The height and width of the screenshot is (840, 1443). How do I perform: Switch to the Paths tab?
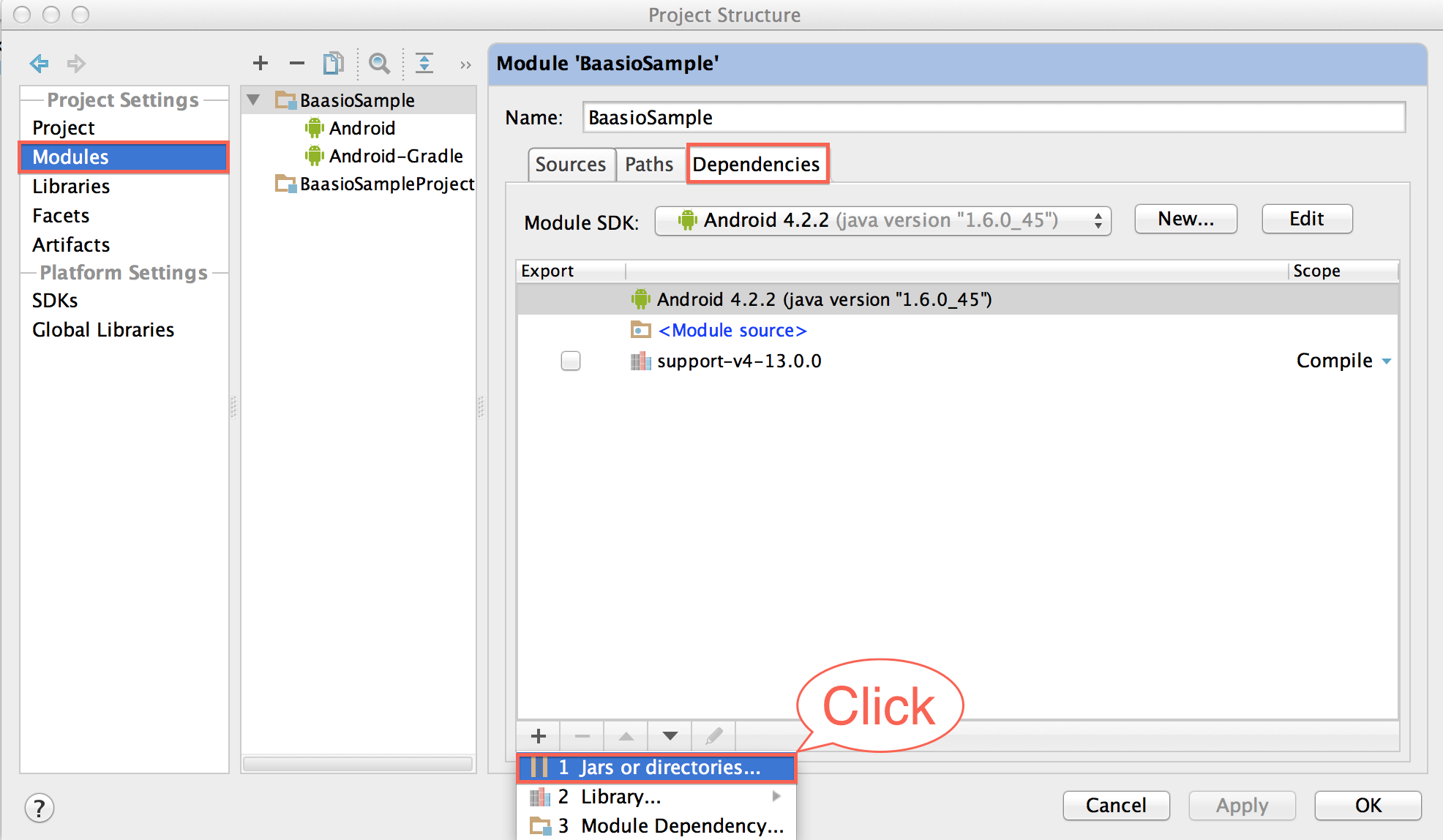tap(649, 165)
